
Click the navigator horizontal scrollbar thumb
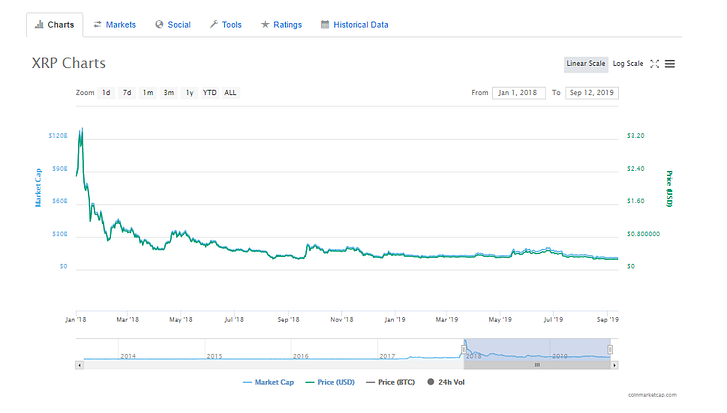click(x=537, y=365)
